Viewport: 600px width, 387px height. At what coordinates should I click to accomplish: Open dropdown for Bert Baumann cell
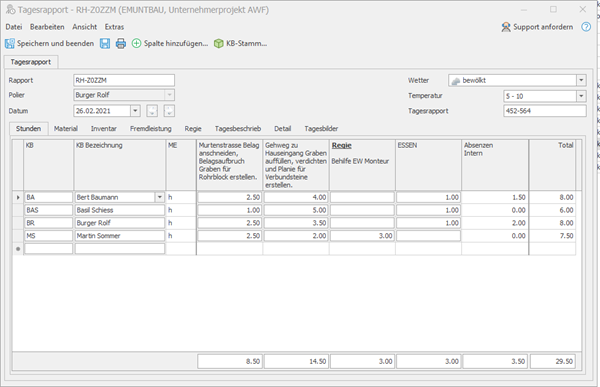160,198
